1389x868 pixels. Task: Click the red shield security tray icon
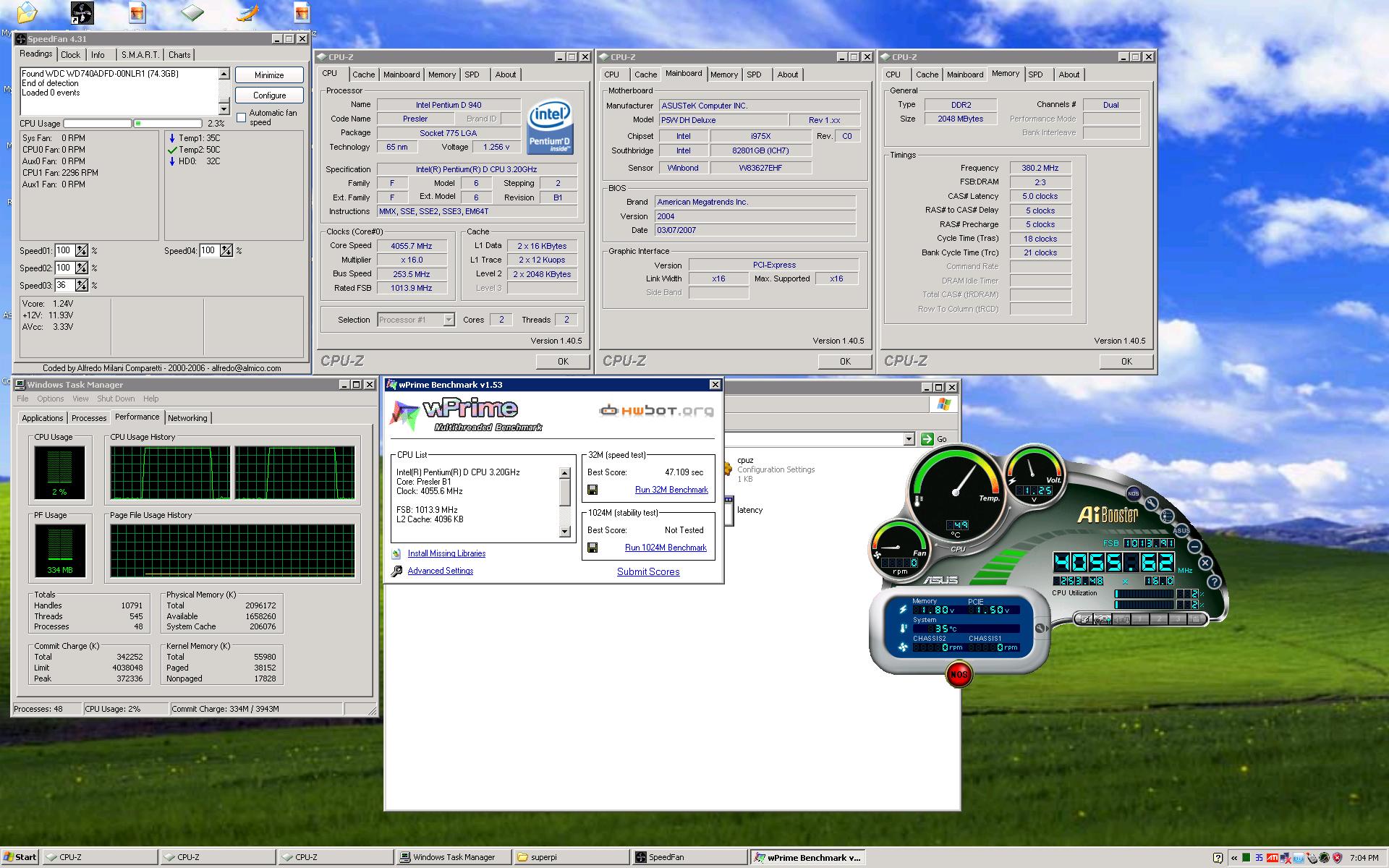pyautogui.click(x=1337, y=858)
